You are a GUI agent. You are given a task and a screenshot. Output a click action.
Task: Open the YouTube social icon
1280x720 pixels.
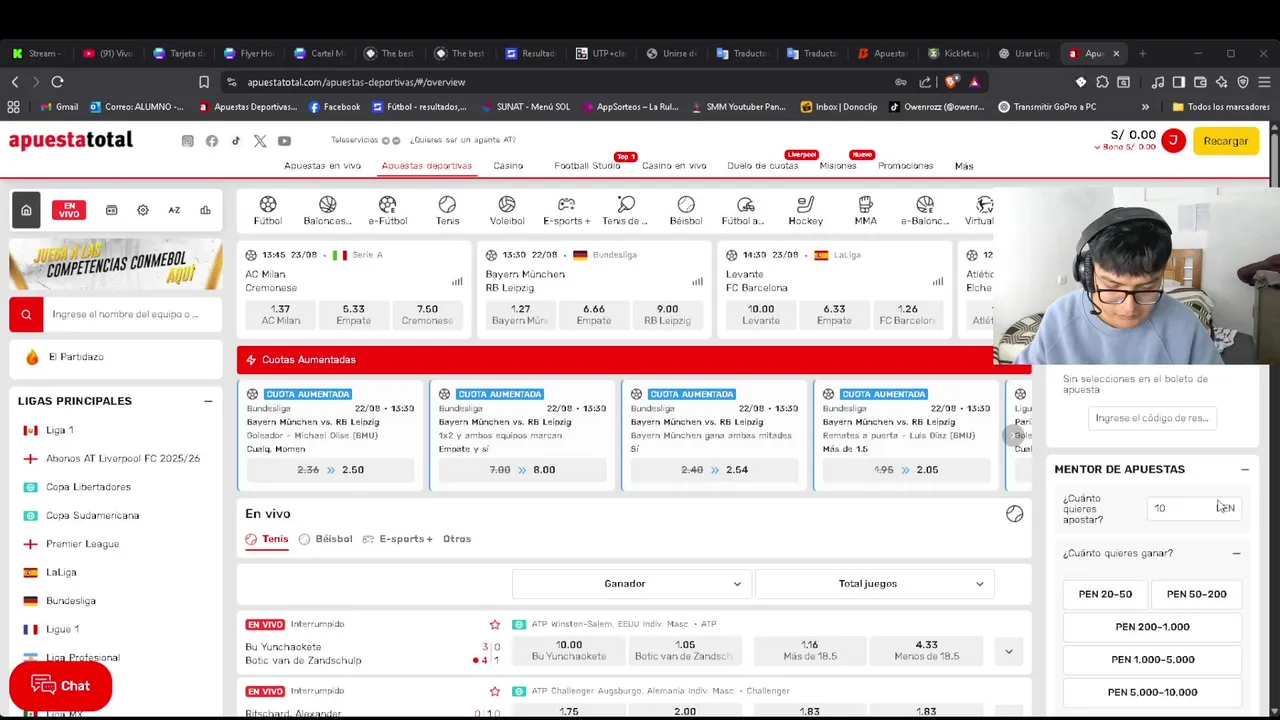click(284, 141)
